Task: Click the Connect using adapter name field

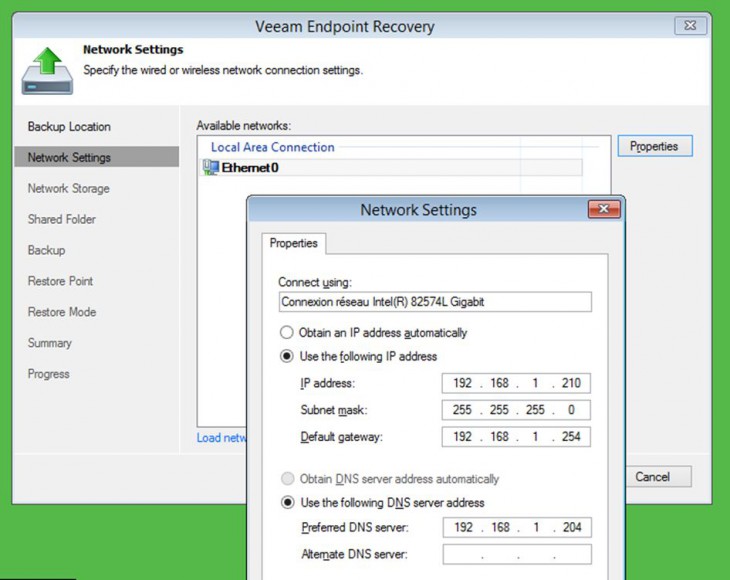Action: [435, 302]
